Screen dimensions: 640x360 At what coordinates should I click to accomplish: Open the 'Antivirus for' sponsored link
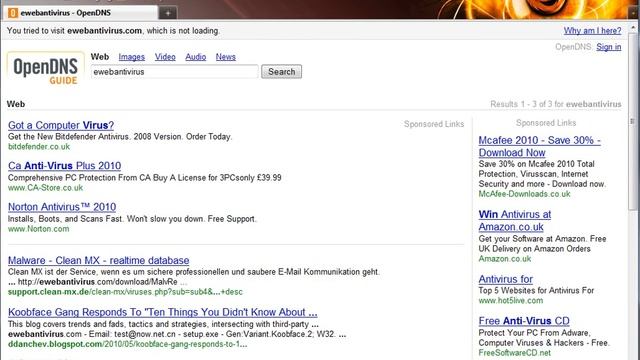(x=506, y=279)
